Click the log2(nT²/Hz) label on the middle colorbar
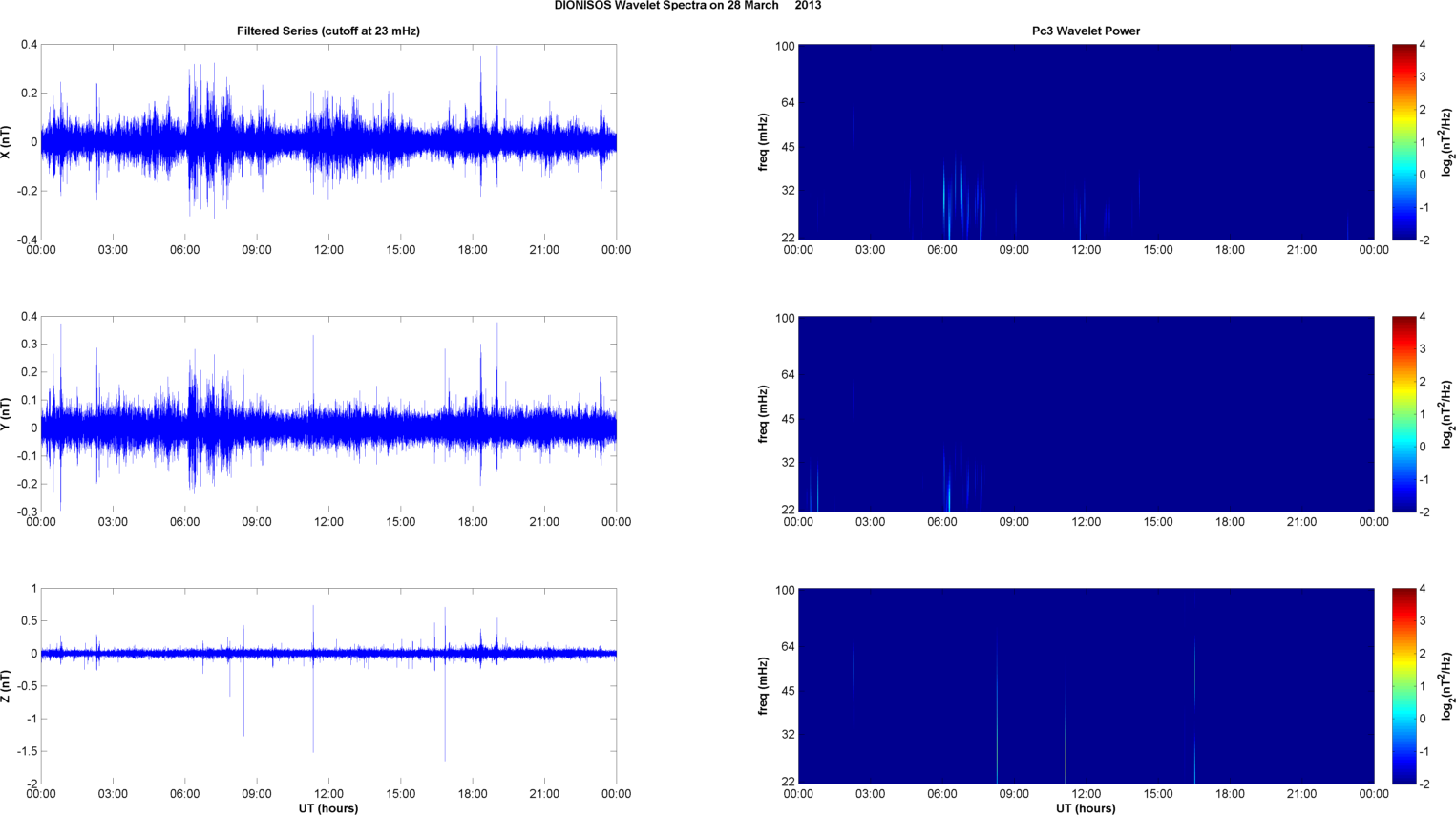This screenshot has height=815, width=1456. 1447,414
